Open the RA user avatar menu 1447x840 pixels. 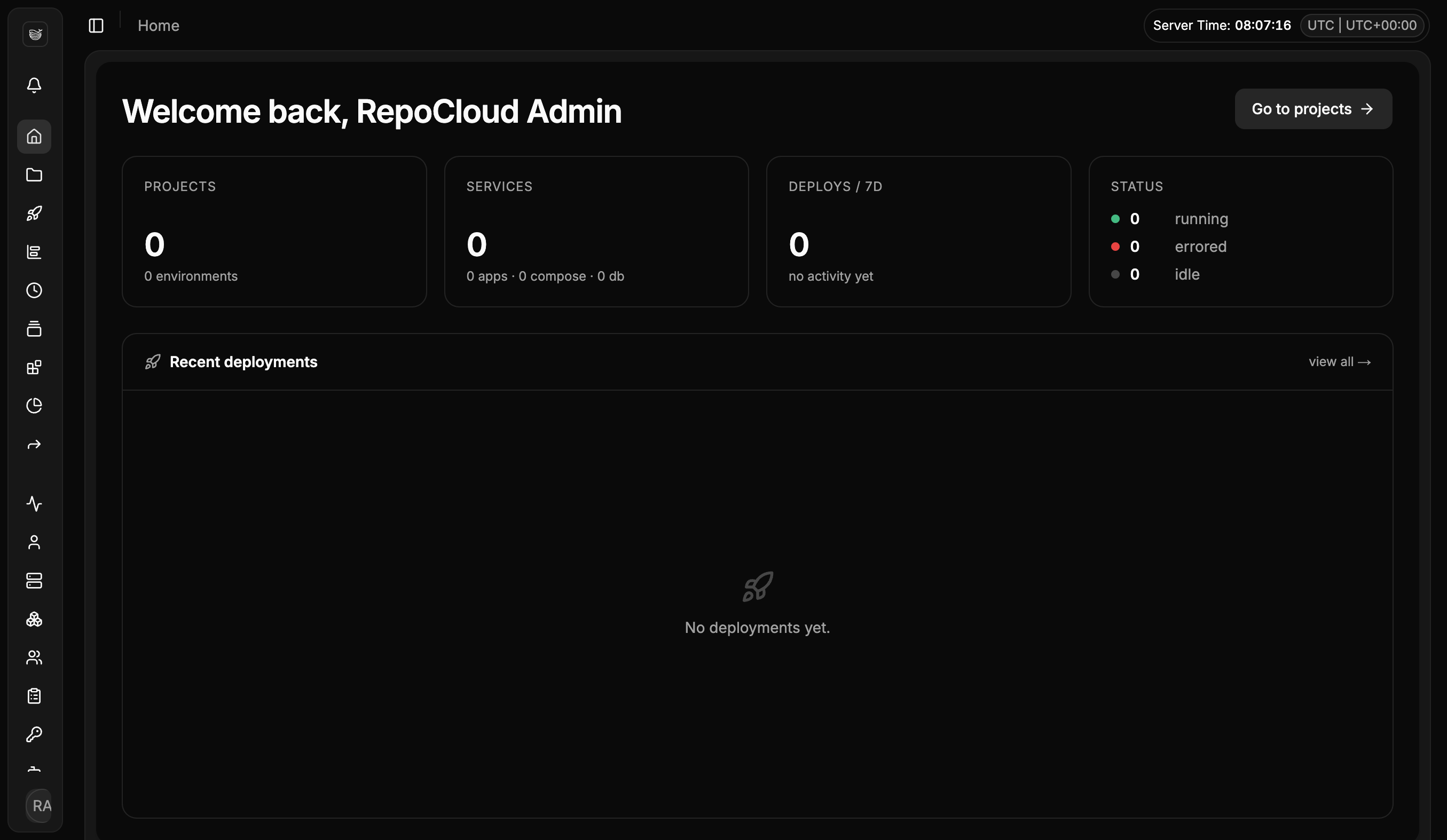[x=39, y=805]
